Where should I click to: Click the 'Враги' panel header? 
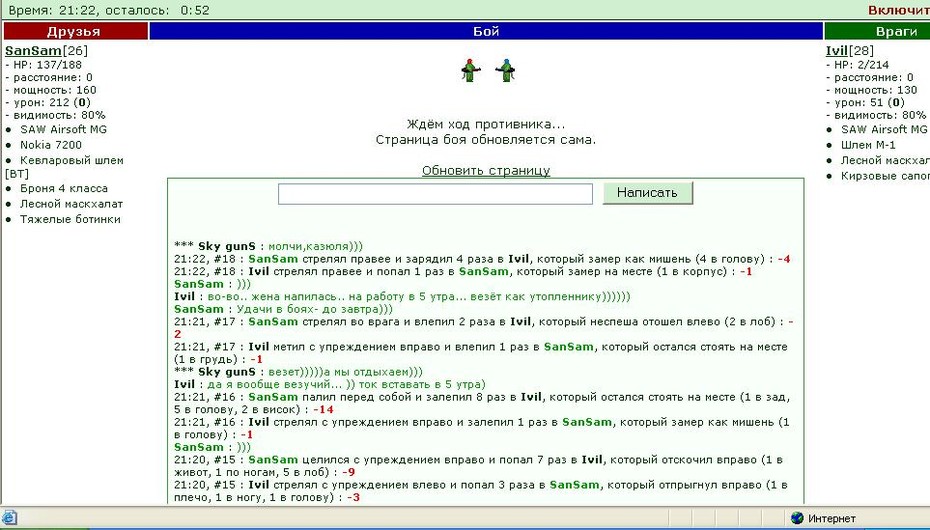coord(877,31)
